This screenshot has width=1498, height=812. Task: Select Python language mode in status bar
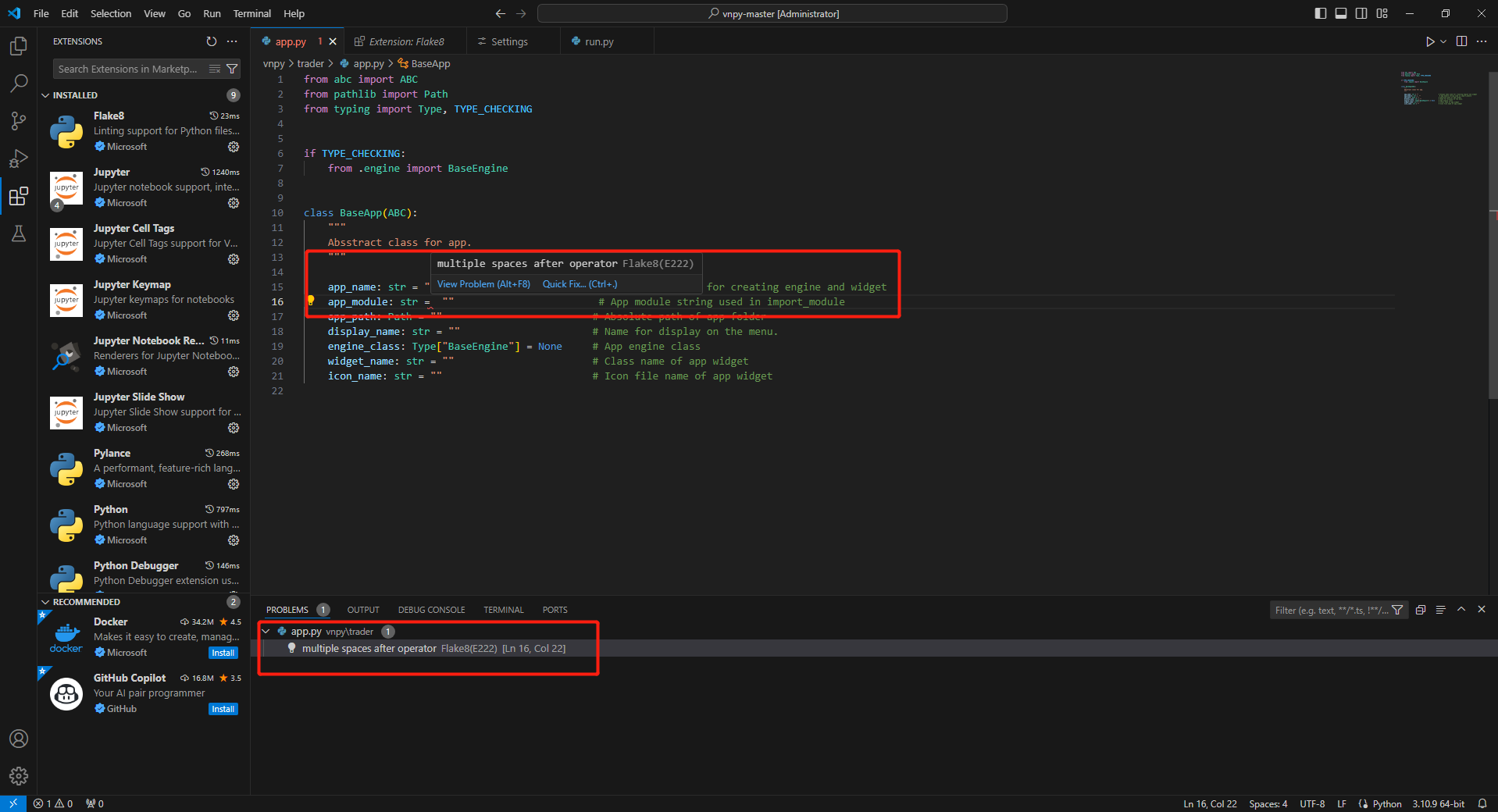[1386, 803]
